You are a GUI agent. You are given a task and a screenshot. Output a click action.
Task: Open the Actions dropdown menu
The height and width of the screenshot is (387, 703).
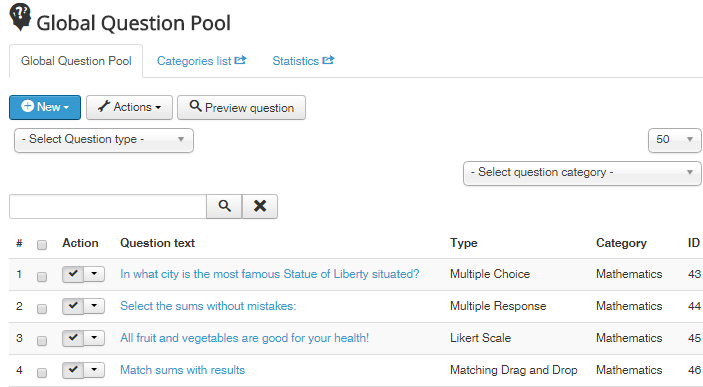tap(129, 107)
